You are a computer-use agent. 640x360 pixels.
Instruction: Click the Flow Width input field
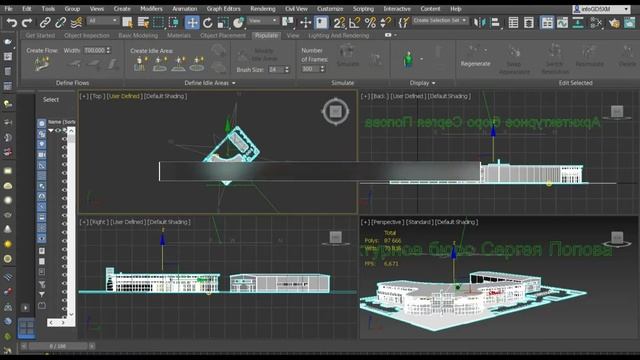pyautogui.click(x=94, y=50)
